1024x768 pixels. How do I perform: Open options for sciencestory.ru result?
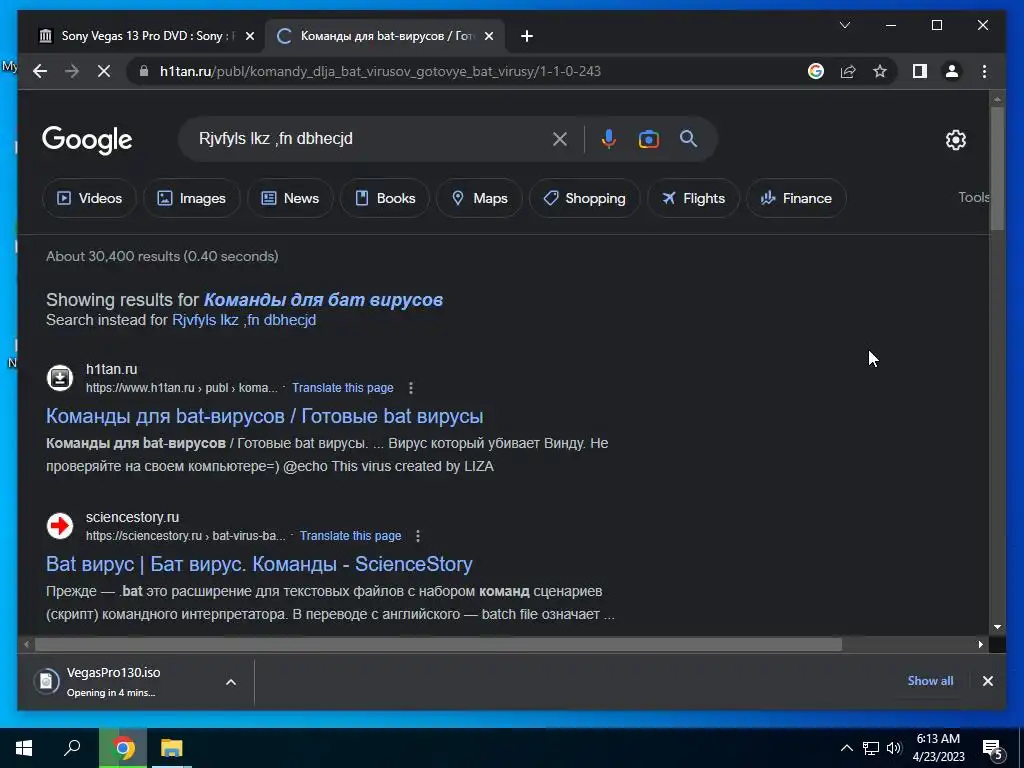pyautogui.click(x=418, y=536)
